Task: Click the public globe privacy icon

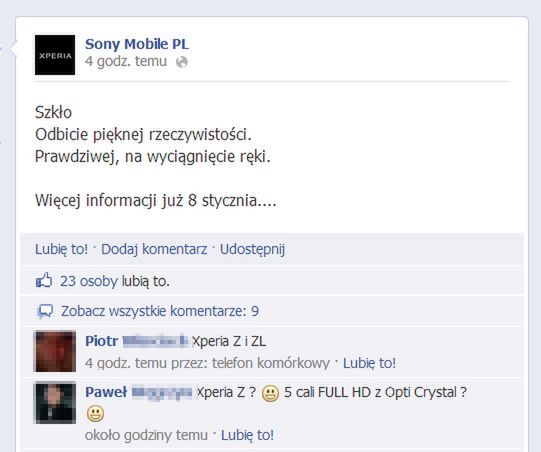Action: 182,62
